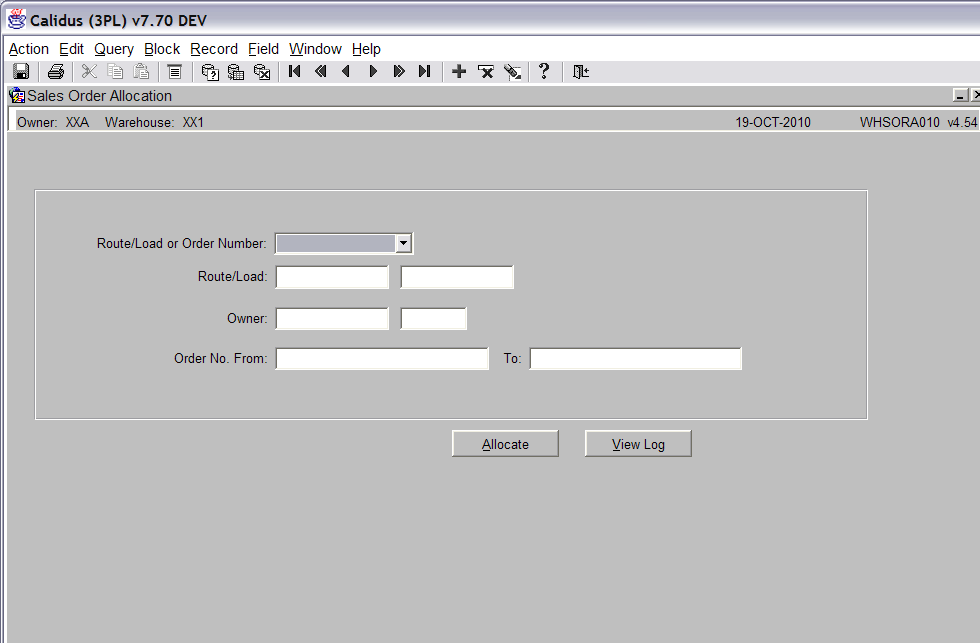Open the list of values icon
The width and height of the screenshot is (980, 643).
[174, 72]
